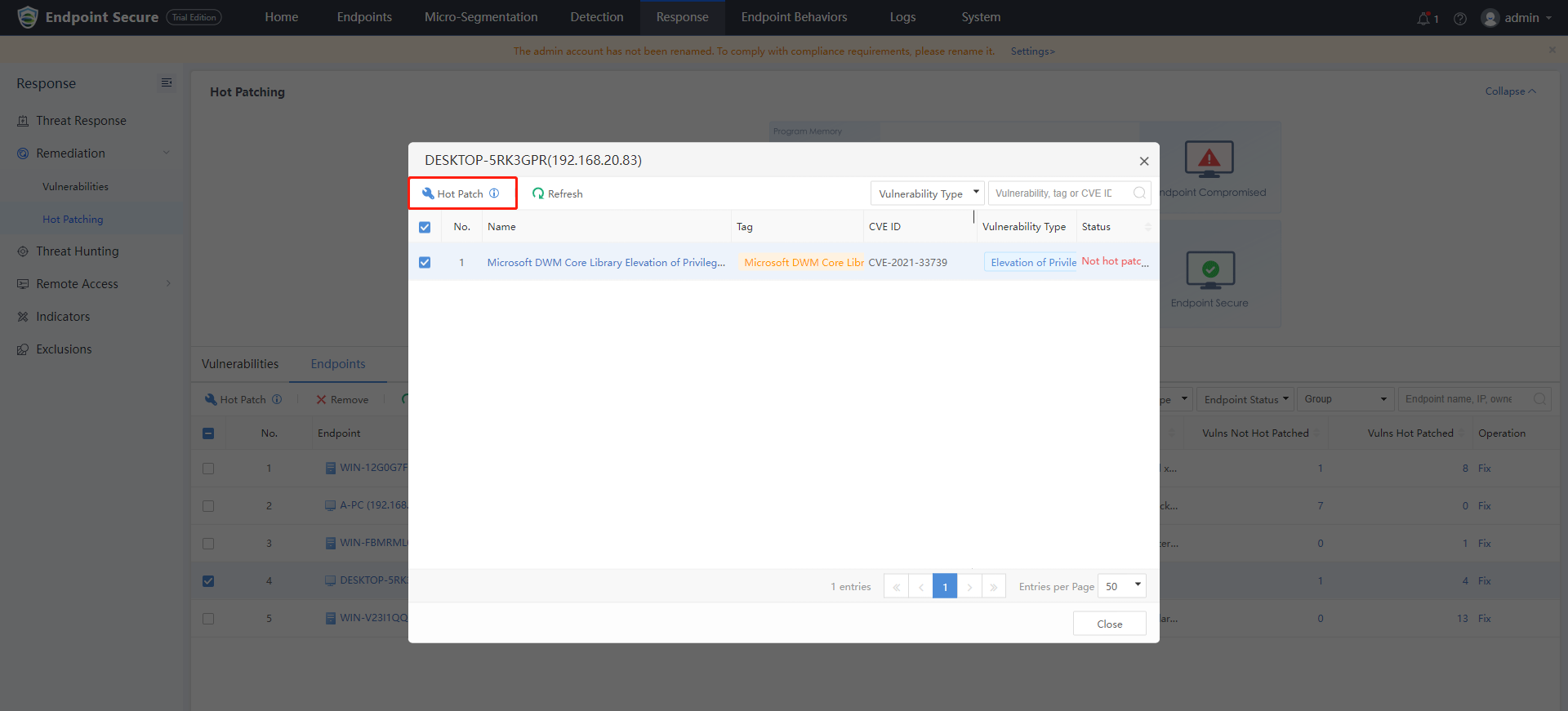
Task: Collapse the Response sidebar menu icon
Action: (x=167, y=83)
